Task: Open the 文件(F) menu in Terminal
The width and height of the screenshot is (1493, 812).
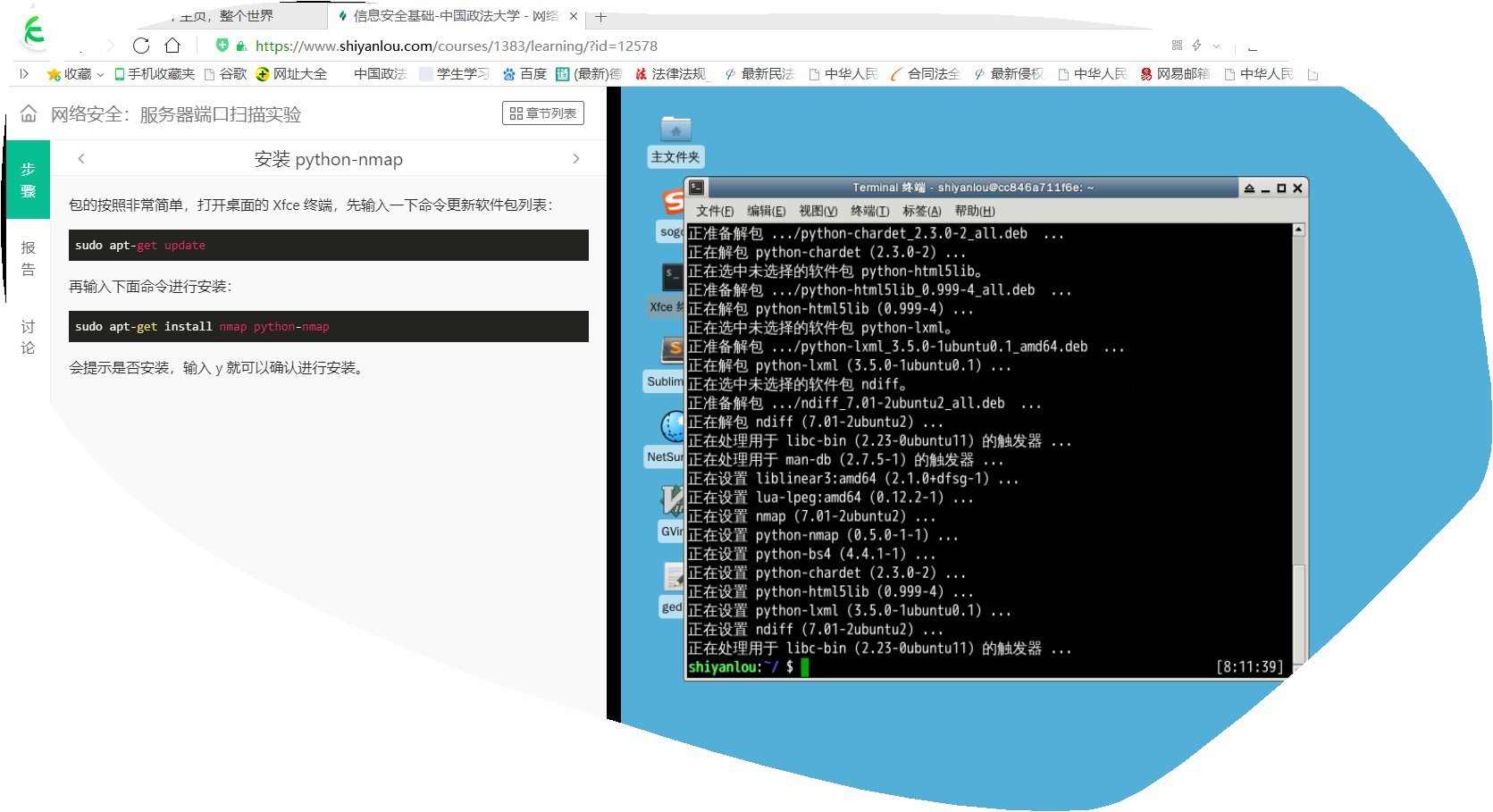Action: (x=715, y=211)
